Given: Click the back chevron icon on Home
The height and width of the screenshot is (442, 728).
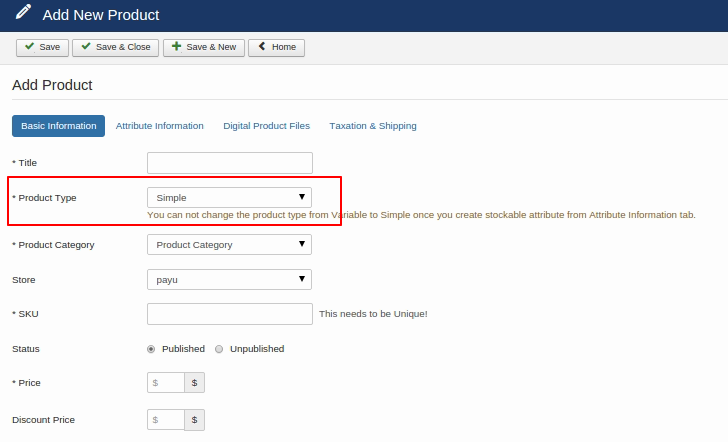Looking at the screenshot, I should (x=261, y=47).
